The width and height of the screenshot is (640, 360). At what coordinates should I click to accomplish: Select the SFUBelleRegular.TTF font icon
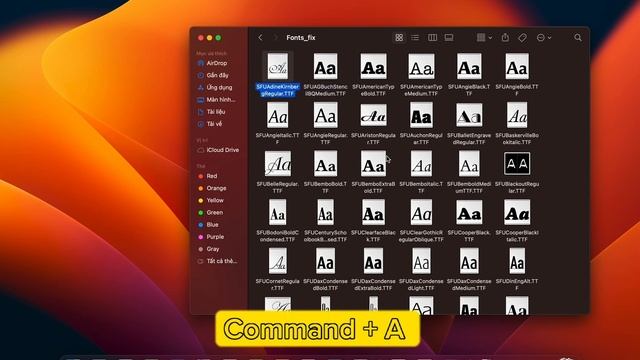click(278, 164)
